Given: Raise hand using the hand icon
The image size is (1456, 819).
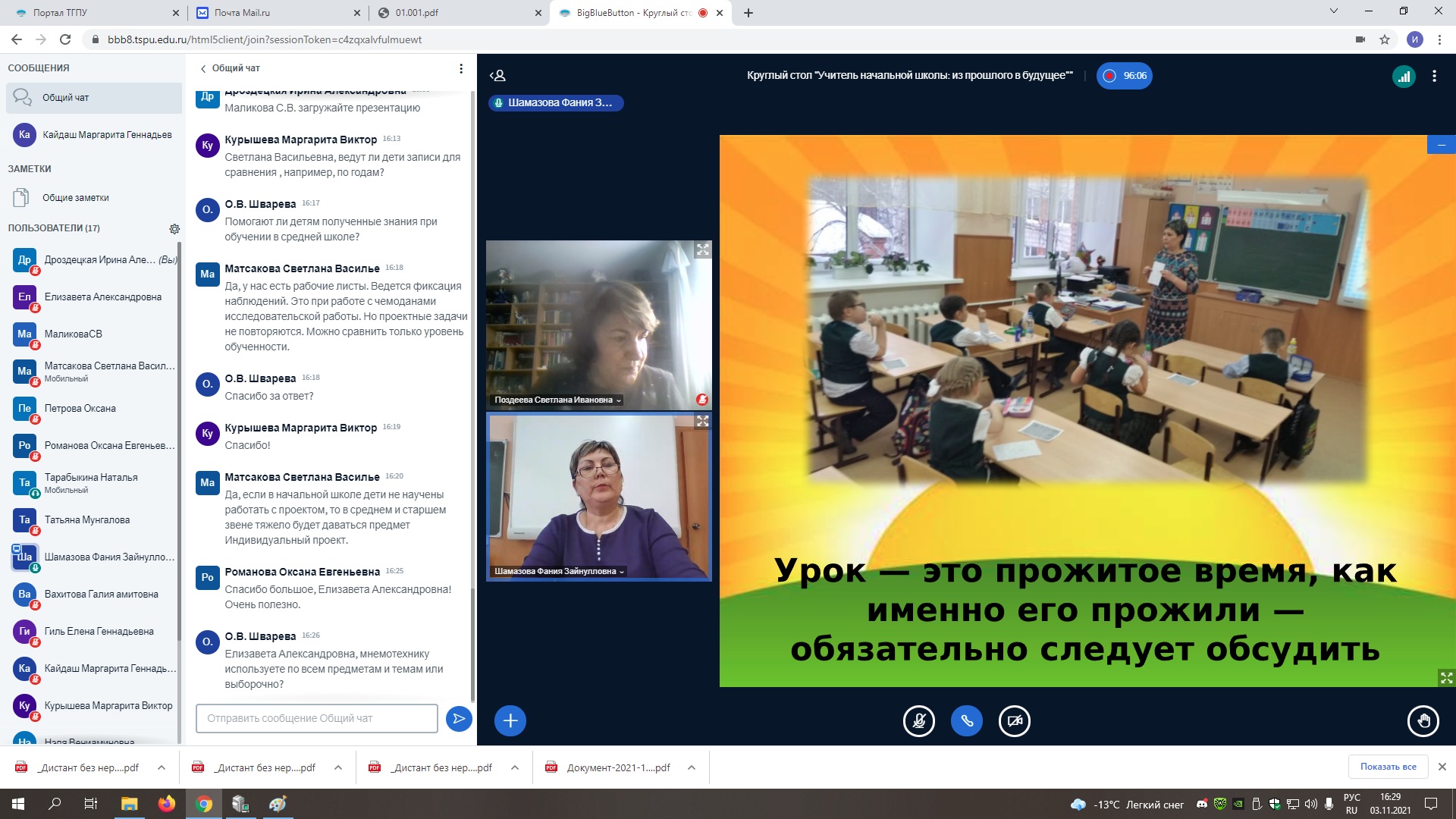Looking at the screenshot, I should 1423,720.
